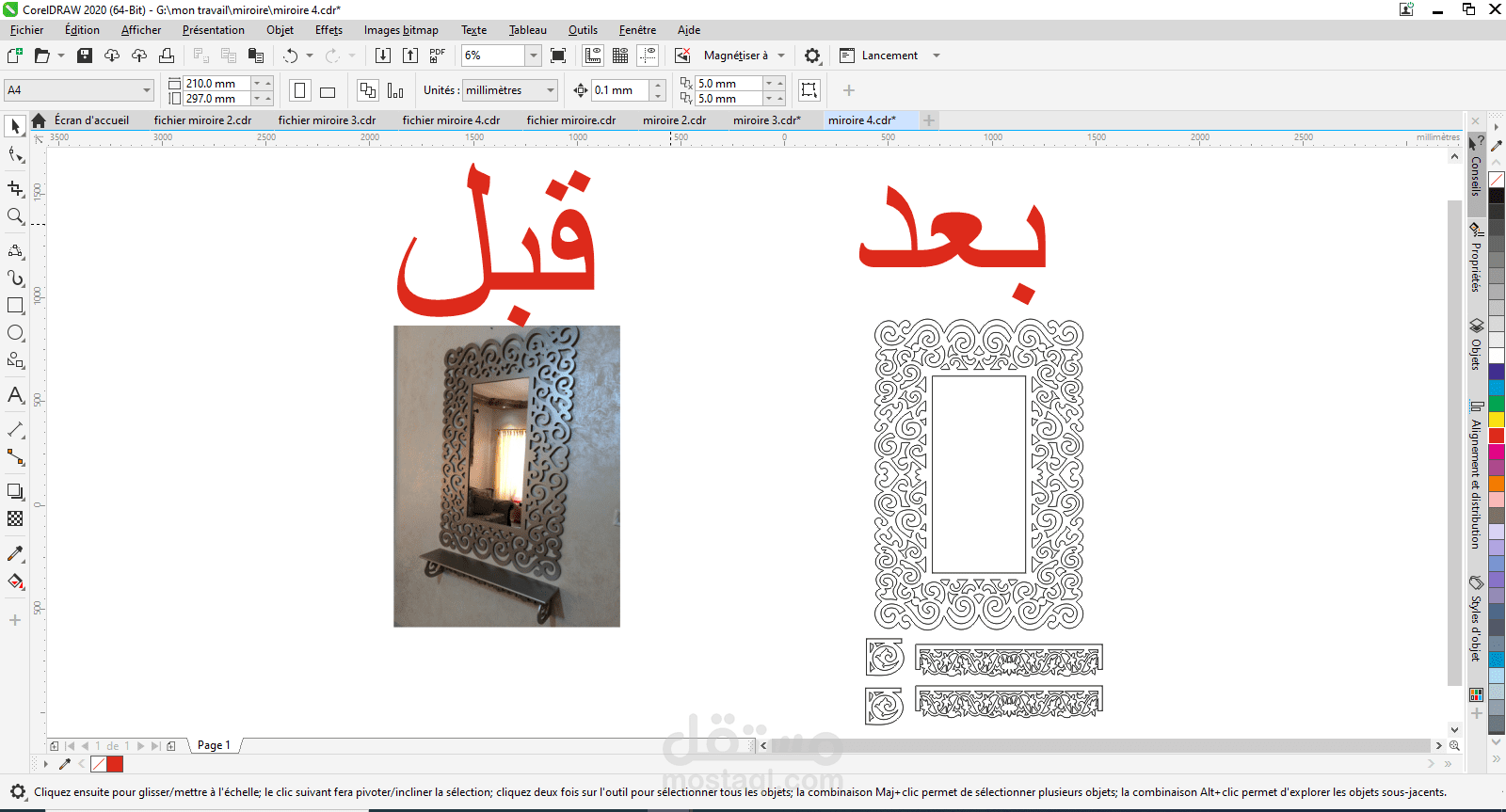Apply page layout to current page only
This screenshot has height=812, width=1506.
click(395, 90)
